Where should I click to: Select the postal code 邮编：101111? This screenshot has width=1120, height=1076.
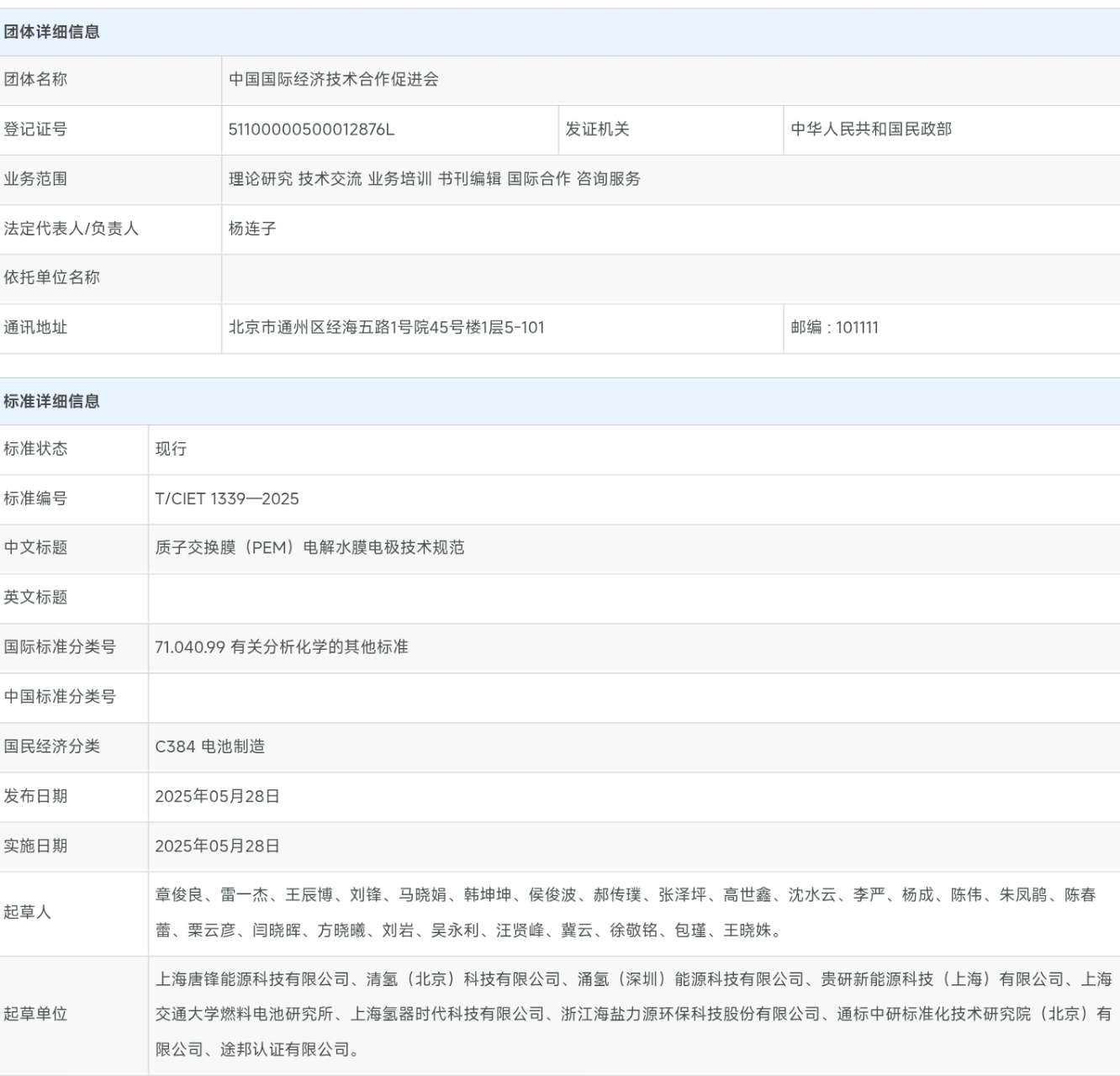pos(834,327)
